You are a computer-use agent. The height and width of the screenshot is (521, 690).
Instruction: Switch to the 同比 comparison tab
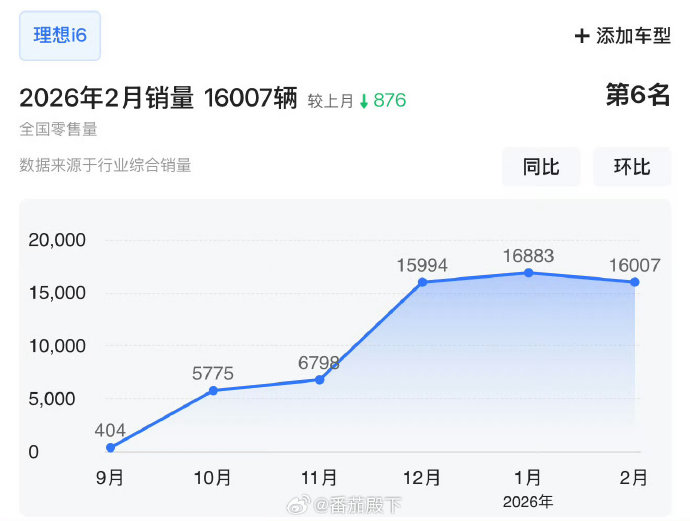[541, 167]
